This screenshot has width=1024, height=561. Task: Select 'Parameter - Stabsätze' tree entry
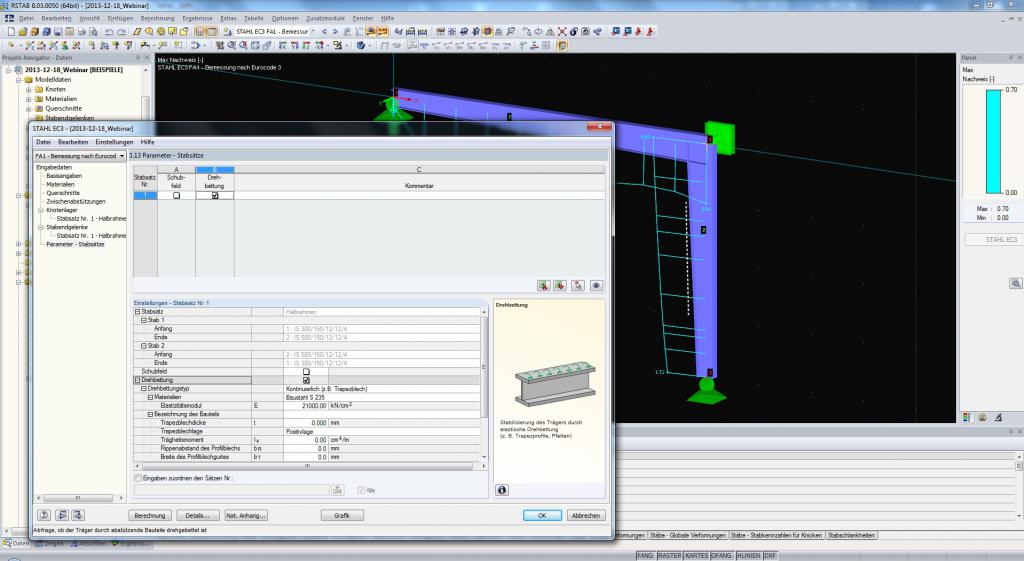click(x=75, y=244)
